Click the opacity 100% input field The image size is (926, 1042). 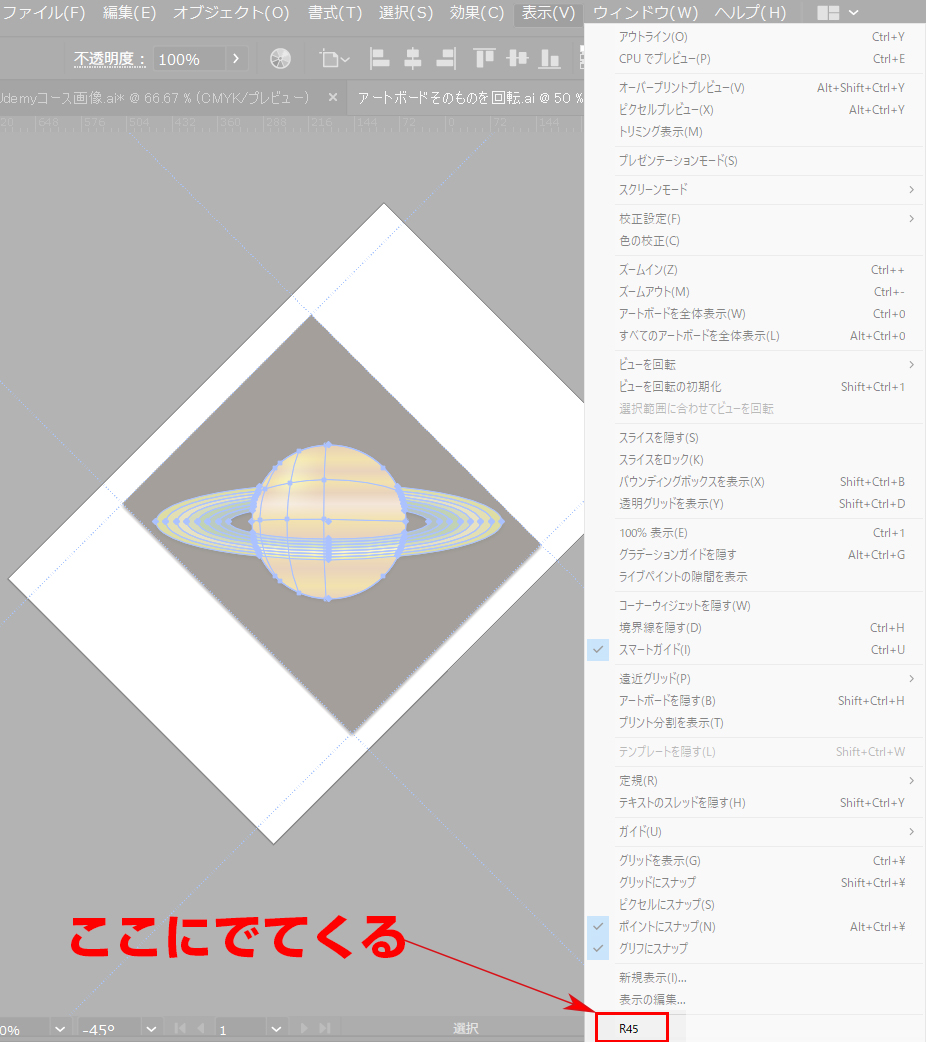pyautogui.click(x=189, y=59)
